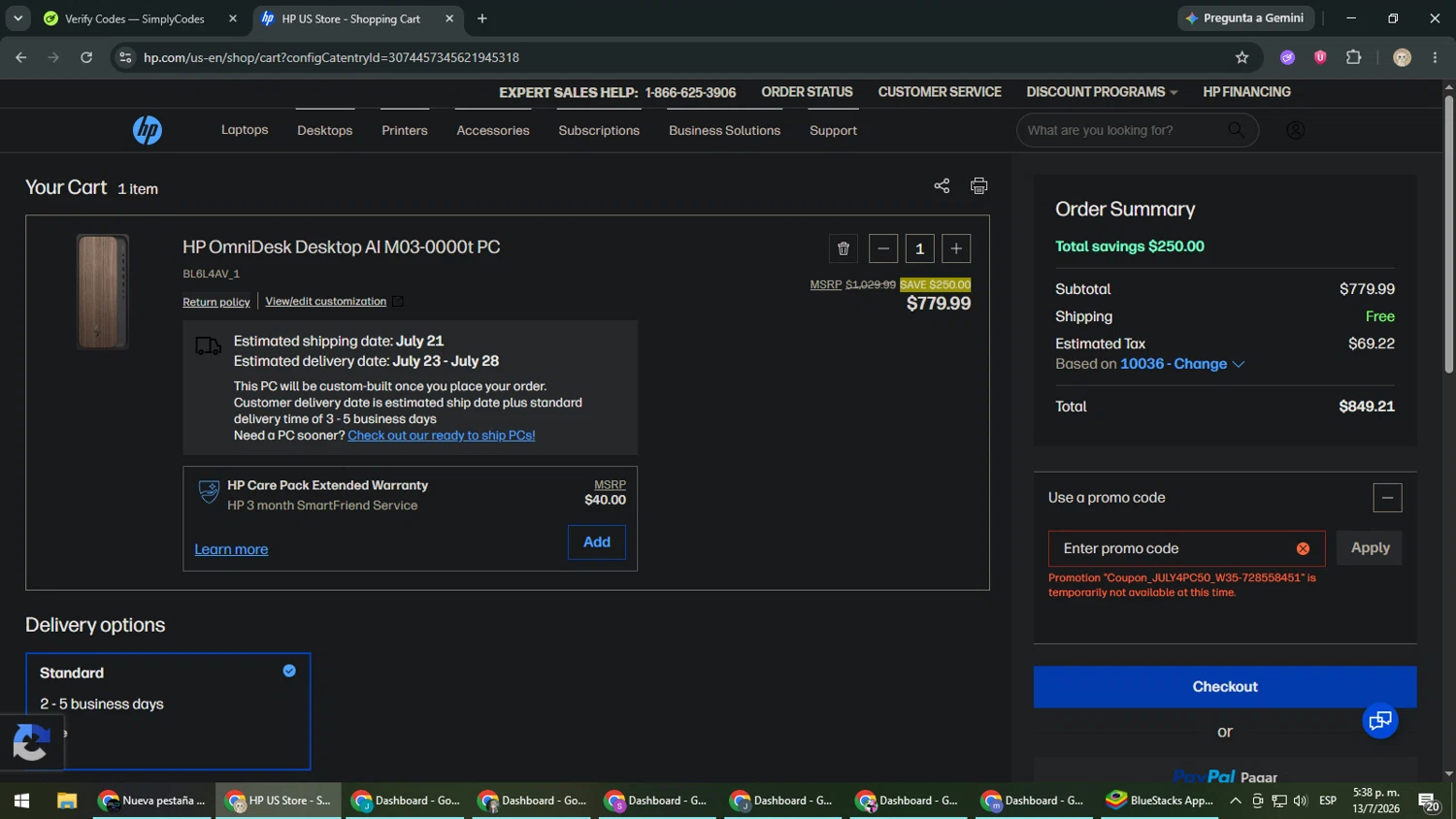
Task: Open the live chat bubble icon
Action: point(1380,720)
